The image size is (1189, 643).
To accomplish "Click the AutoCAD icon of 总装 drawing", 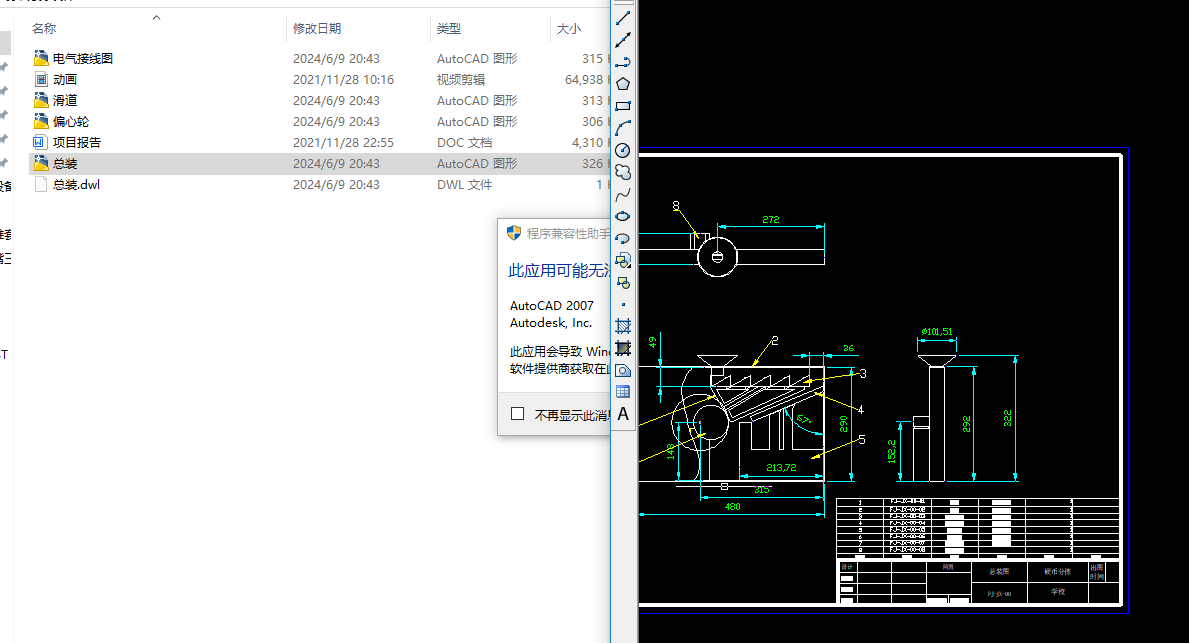I will 41,163.
